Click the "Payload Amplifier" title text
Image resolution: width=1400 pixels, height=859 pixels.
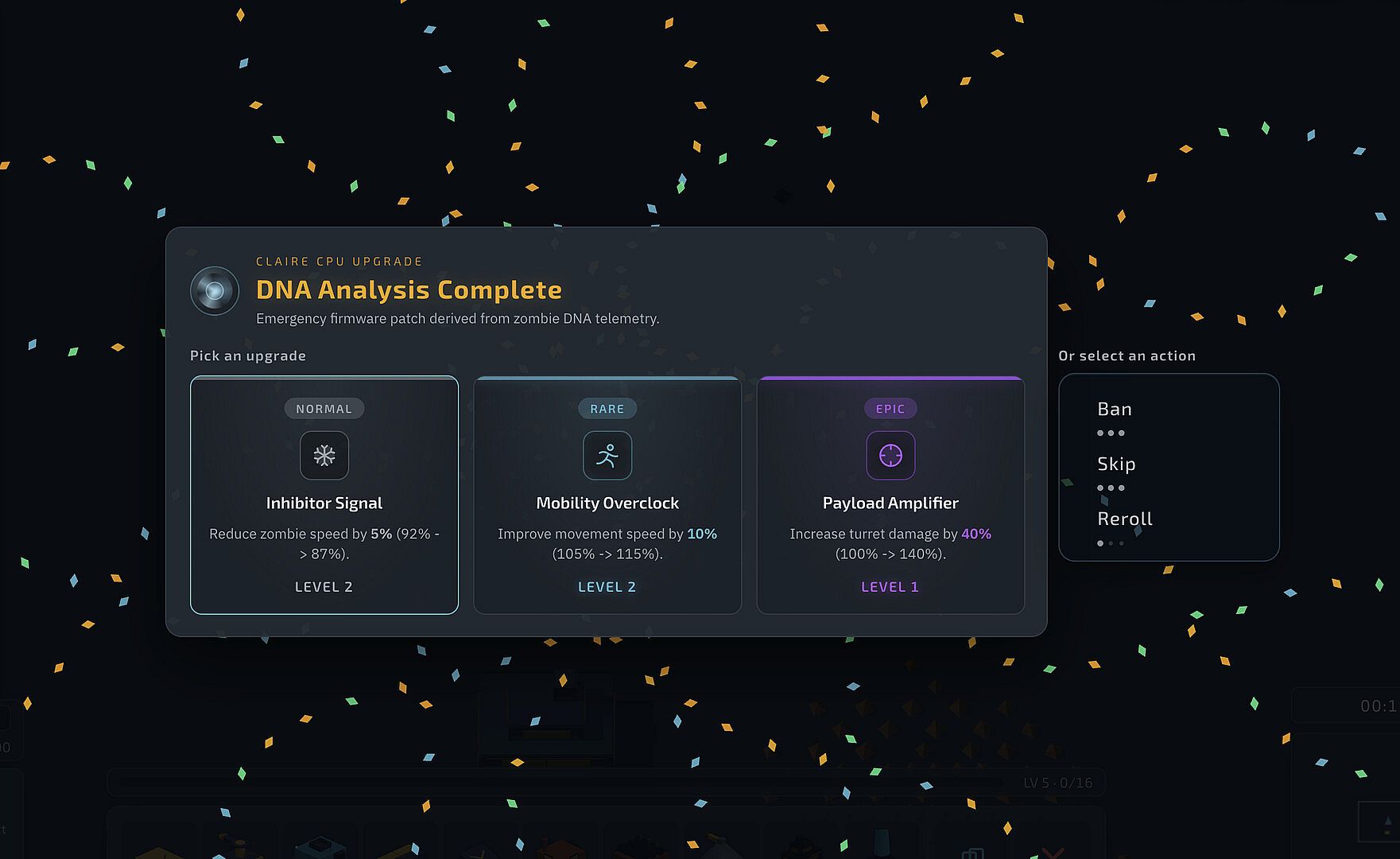[890, 503]
